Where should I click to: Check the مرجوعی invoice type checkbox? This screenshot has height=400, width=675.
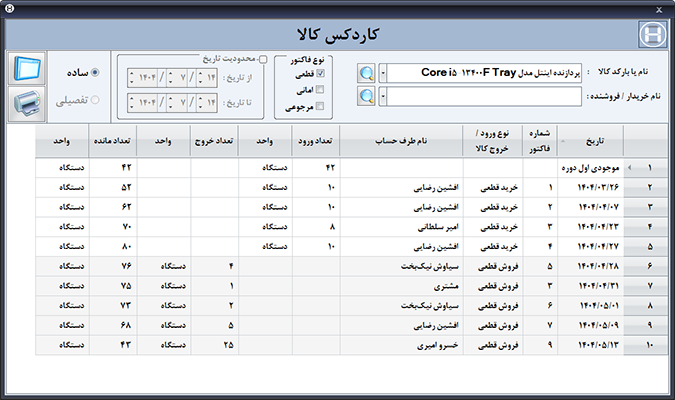tap(320, 106)
